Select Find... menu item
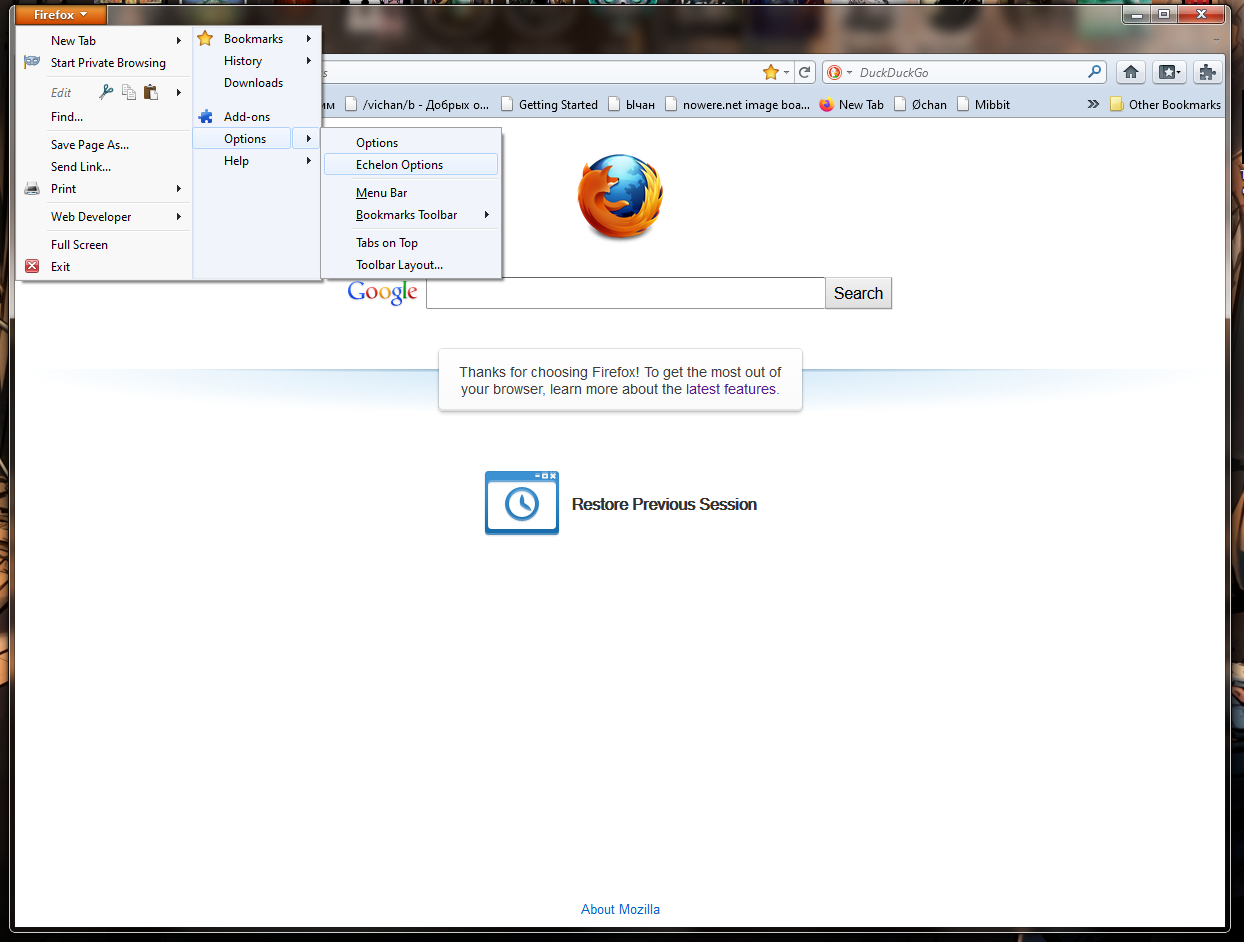 coord(105,117)
